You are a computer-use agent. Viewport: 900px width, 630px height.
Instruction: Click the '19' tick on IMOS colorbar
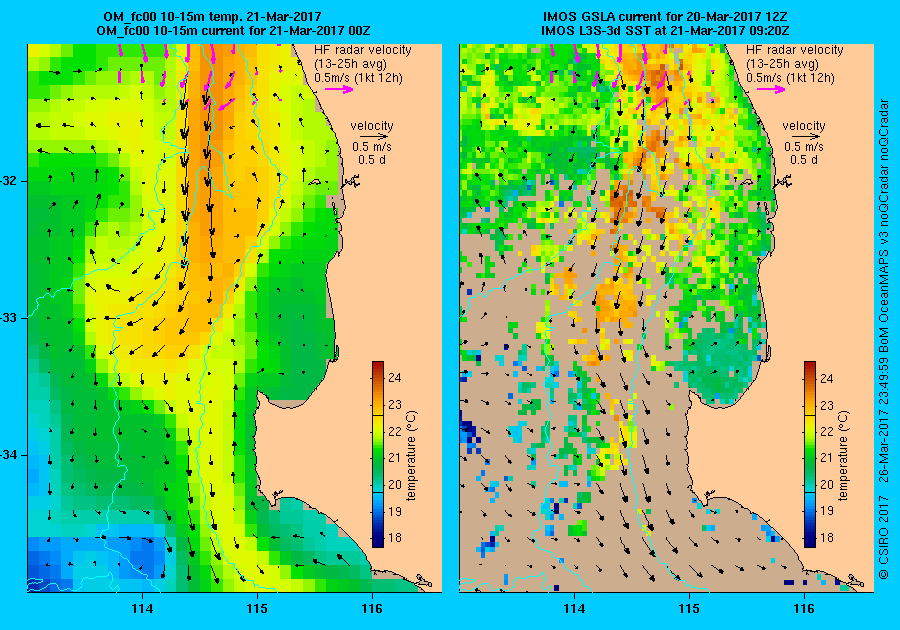[x=827, y=511]
